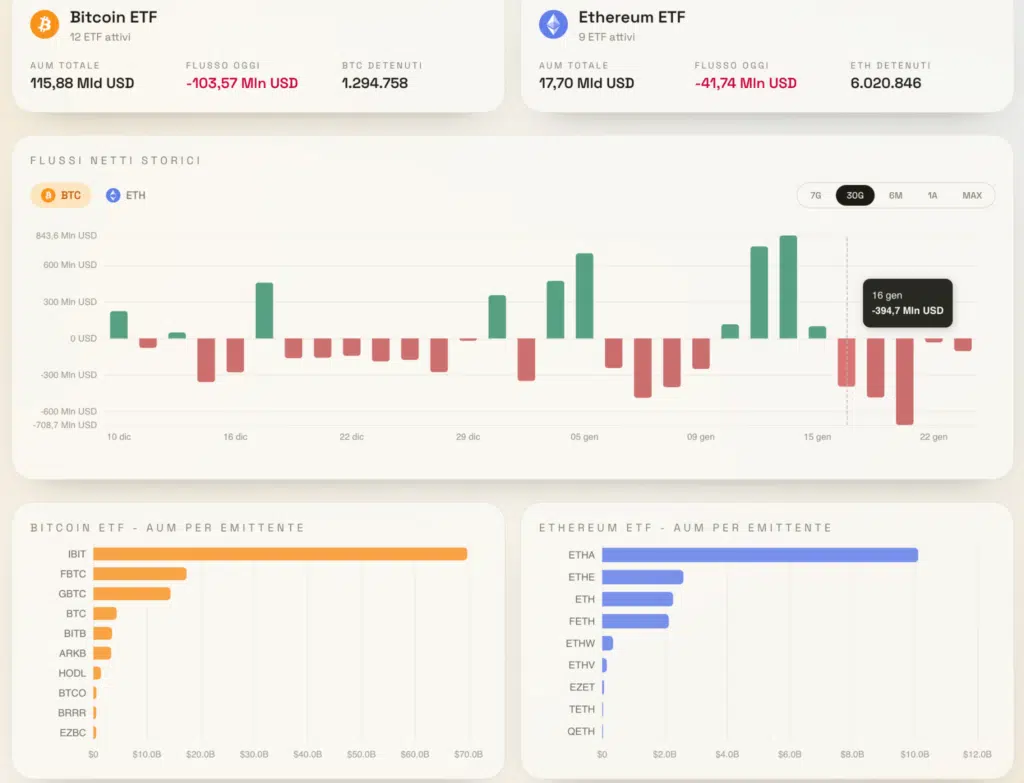Select the 30G time range tab
This screenshot has height=783, width=1024.
(x=855, y=195)
